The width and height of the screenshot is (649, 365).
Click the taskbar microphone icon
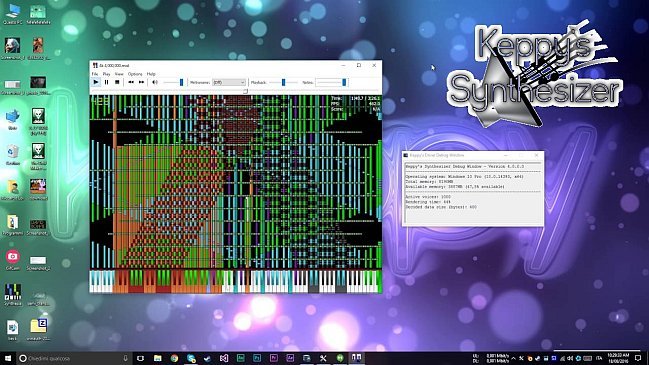point(125,358)
